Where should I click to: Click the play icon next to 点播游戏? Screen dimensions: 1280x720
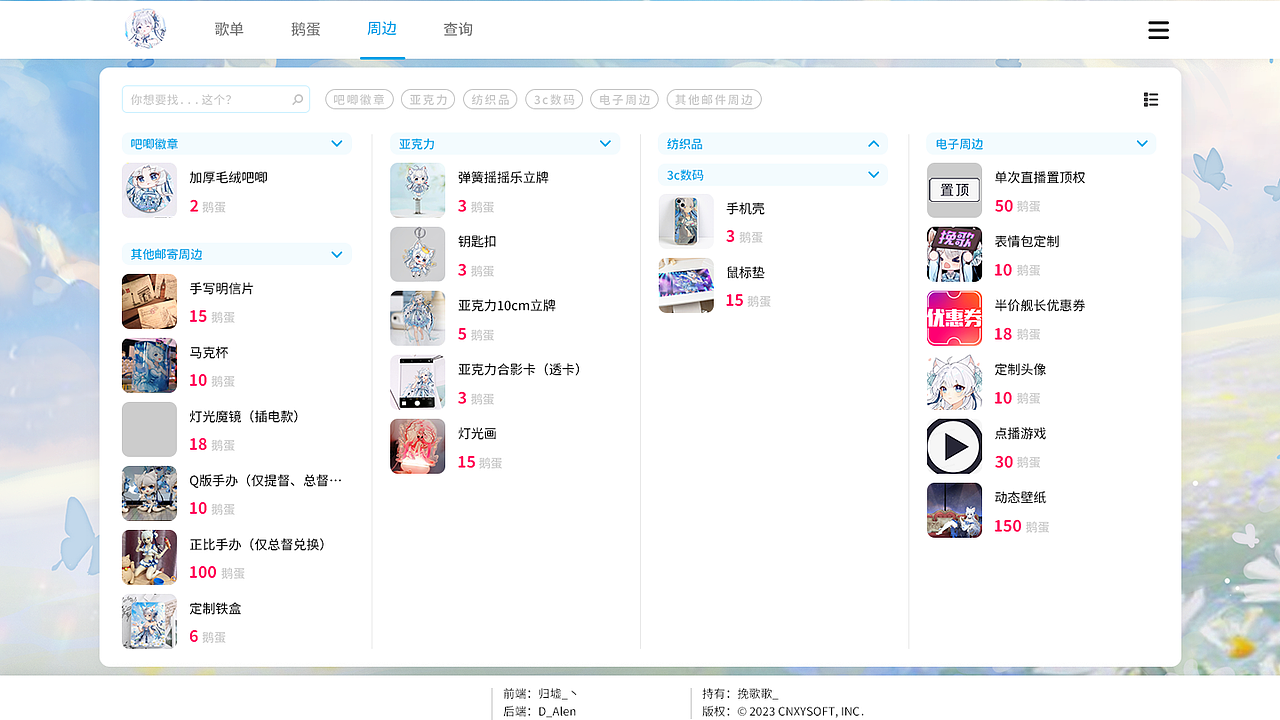click(954, 446)
